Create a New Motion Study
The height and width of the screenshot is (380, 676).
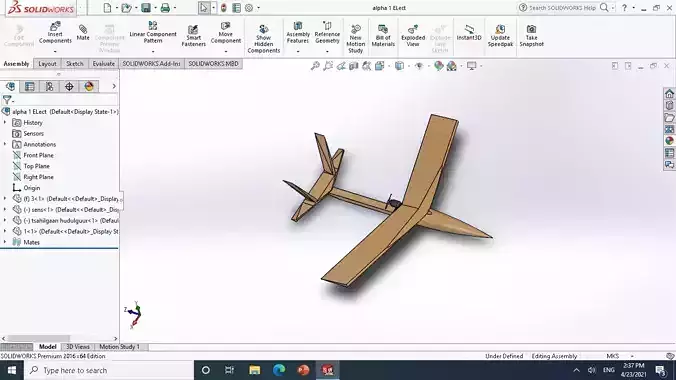coord(355,39)
